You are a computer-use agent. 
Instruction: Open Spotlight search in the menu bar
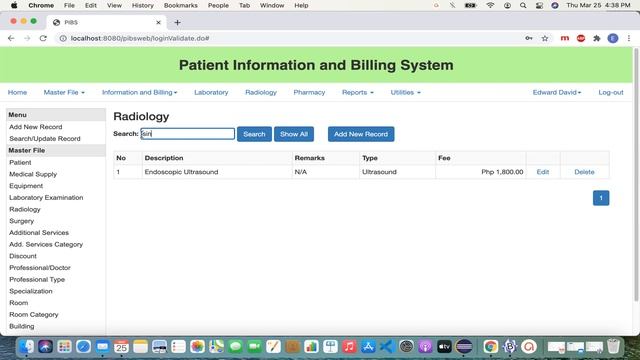coord(523,5)
